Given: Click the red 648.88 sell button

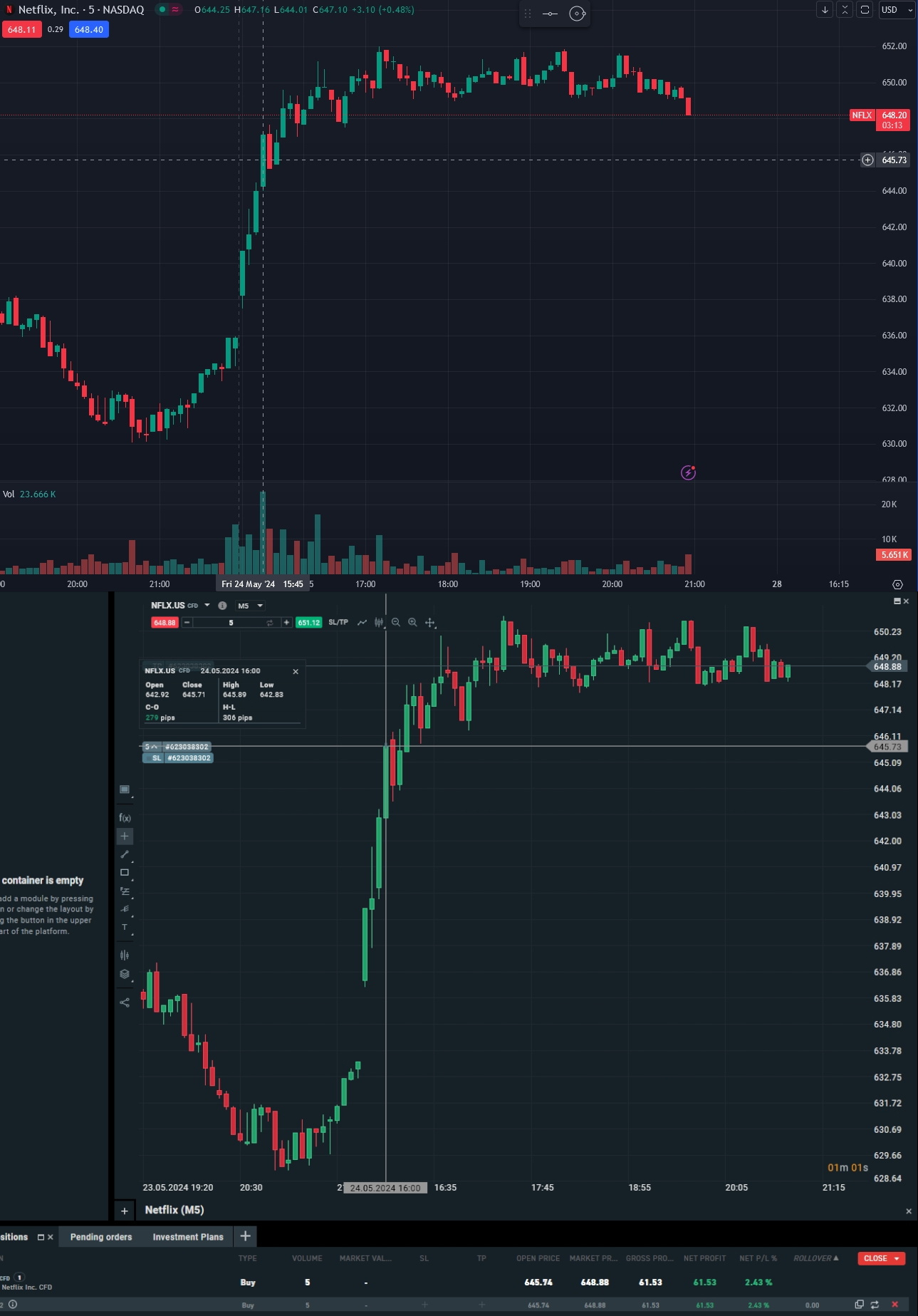Looking at the screenshot, I should coord(165,623).
